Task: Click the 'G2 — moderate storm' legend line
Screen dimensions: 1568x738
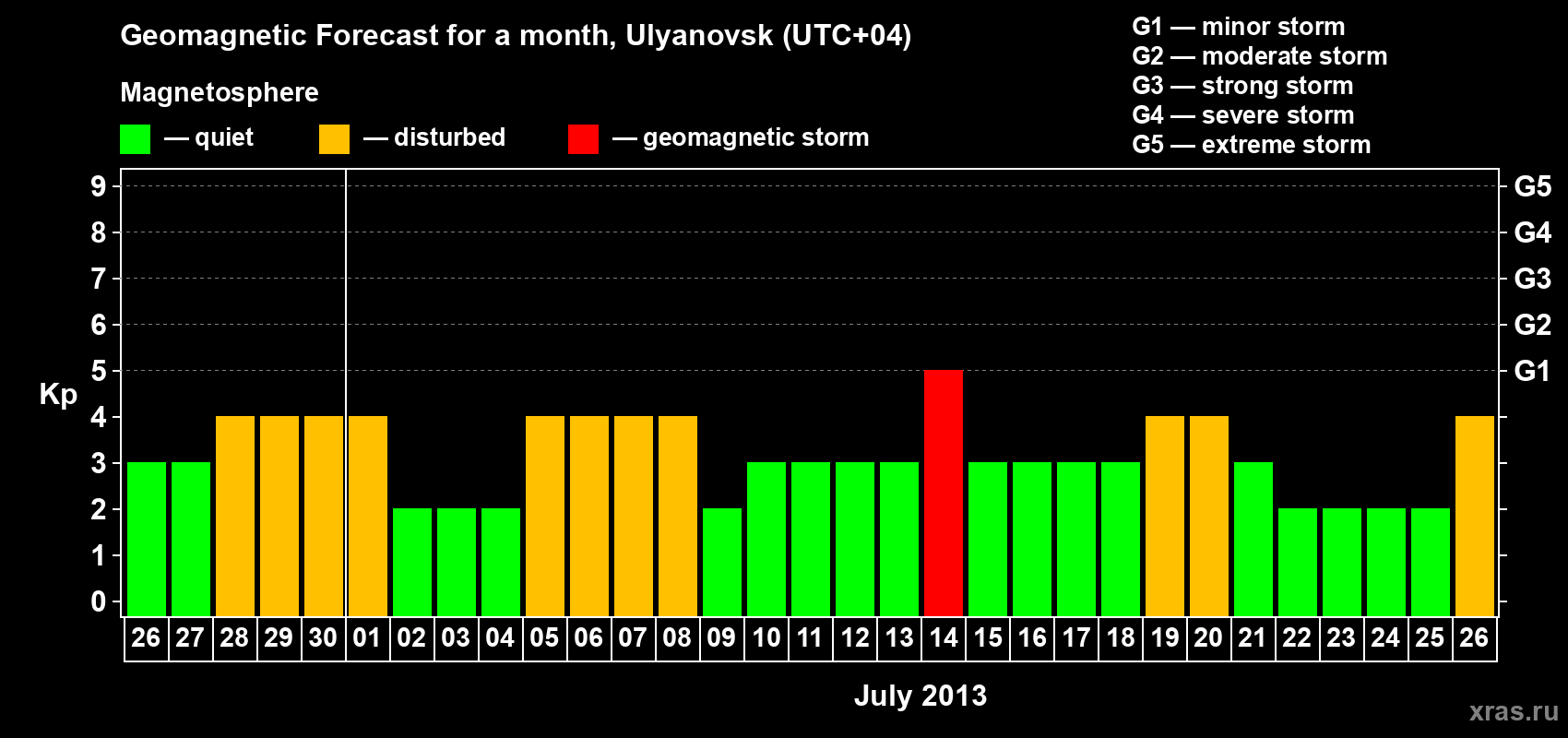Action: point(1260,56)
